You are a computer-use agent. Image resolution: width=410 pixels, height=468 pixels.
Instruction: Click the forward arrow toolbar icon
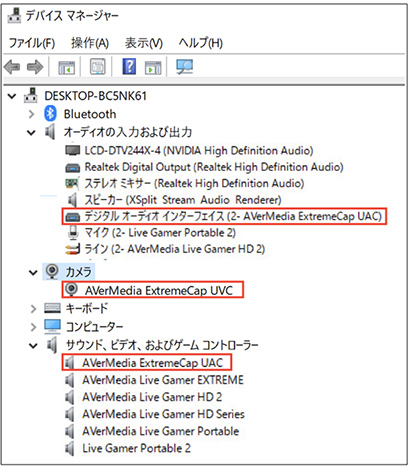pyautogui.click(x=35, y=67)
